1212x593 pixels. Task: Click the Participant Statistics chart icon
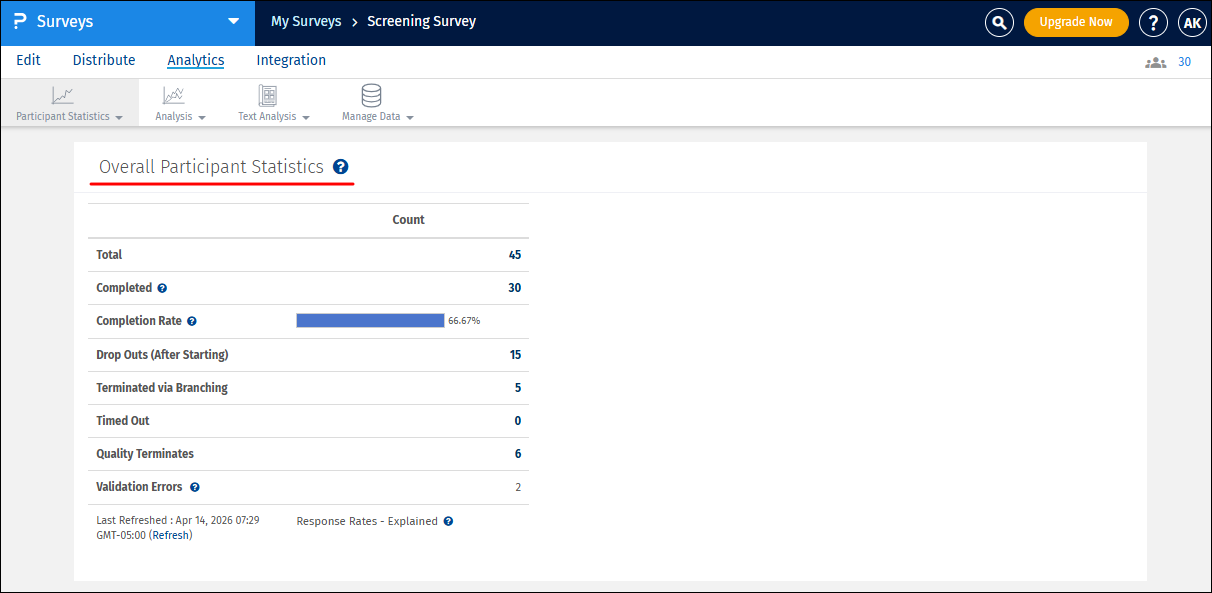coord(63,96)
